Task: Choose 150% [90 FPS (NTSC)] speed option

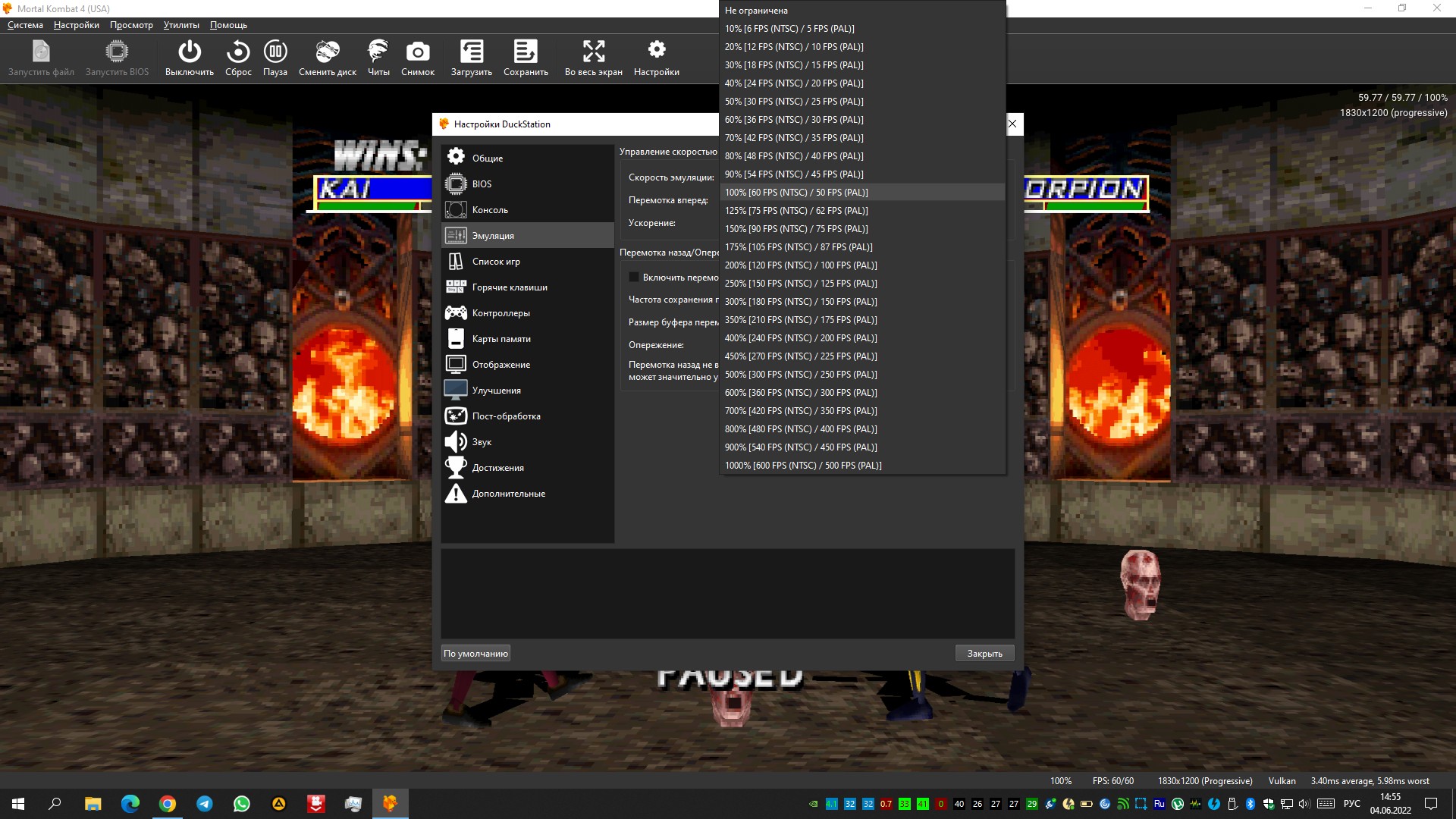Action: [862, 229]
